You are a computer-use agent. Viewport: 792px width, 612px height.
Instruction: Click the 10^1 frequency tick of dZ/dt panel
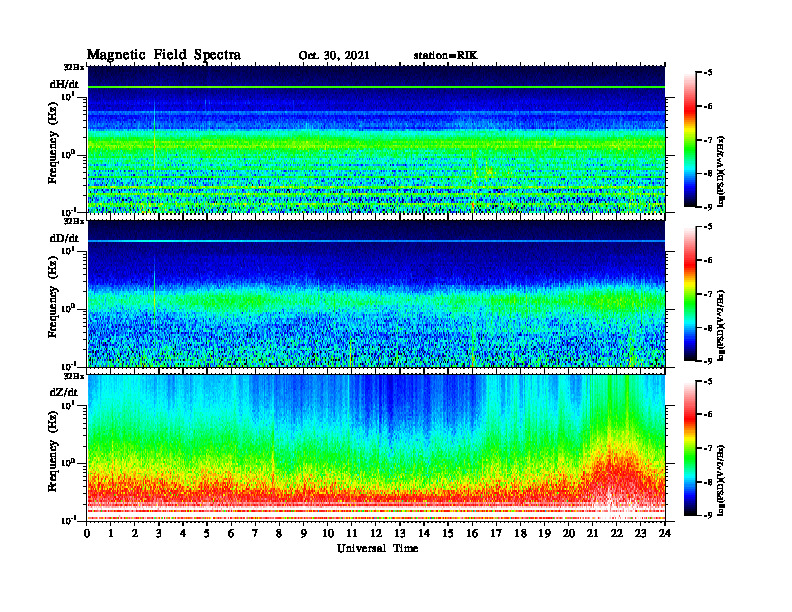click(69, 405)
